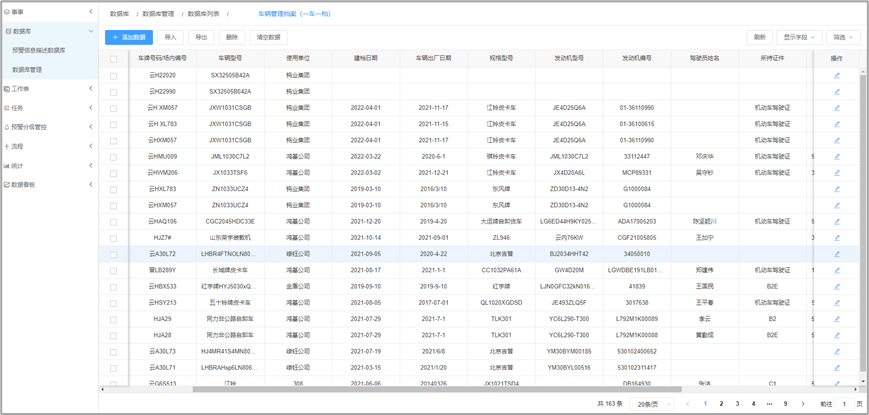This screenshot has width=869, height=415.
Task: Toggle select-all checkbox in table header
Action: [x=114, y=59]
